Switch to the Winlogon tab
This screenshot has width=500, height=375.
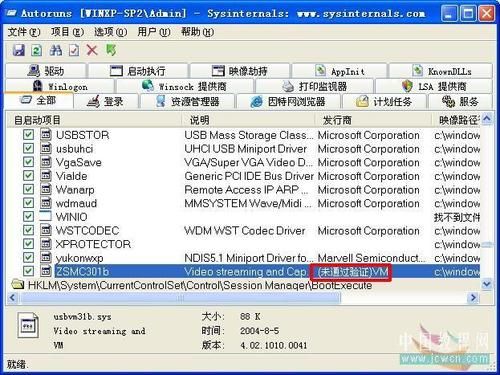tap(60, 86)
